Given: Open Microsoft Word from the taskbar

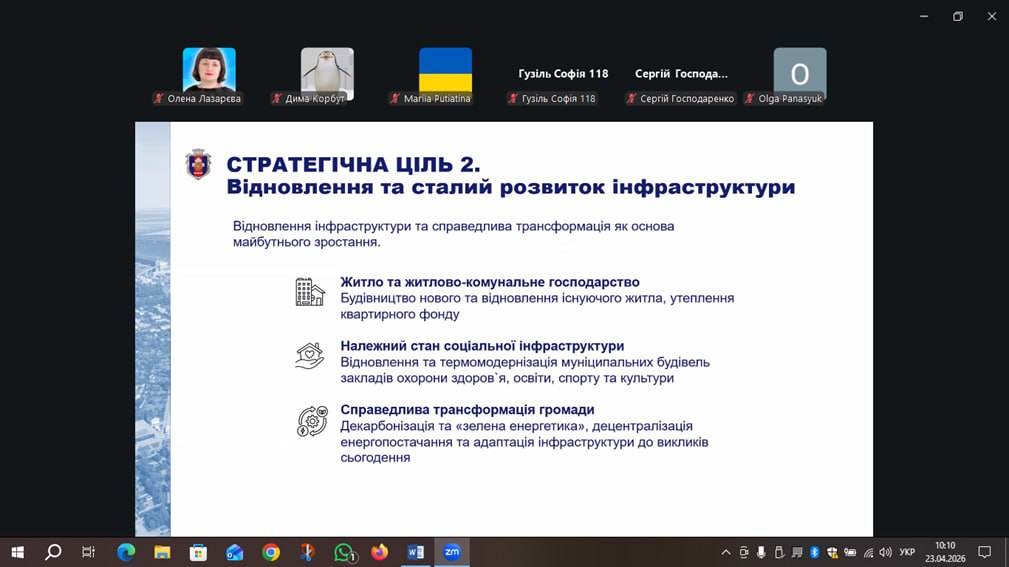Looking at the screenshot, I should [416, 552].
